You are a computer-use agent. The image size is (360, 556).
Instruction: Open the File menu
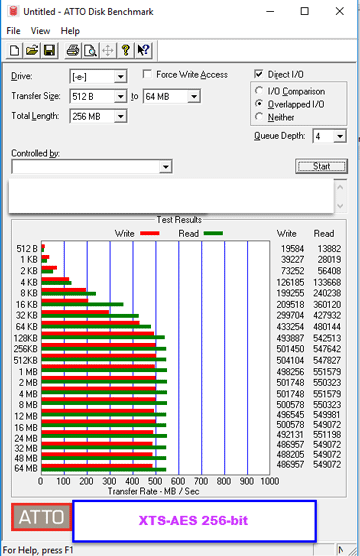tap(13, 31)
